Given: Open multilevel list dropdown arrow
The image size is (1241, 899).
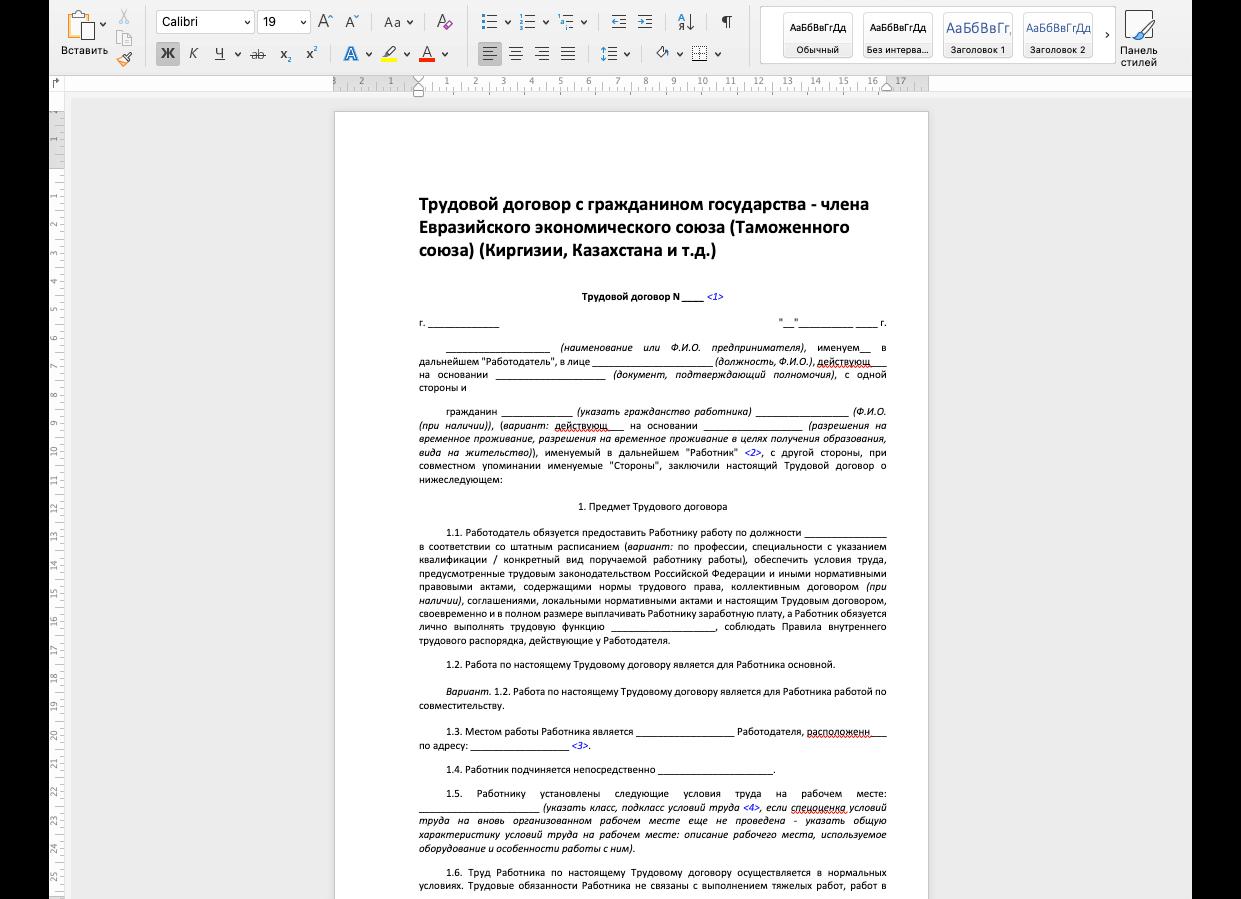Looking at the screenshot, I should tap(583, 22).
